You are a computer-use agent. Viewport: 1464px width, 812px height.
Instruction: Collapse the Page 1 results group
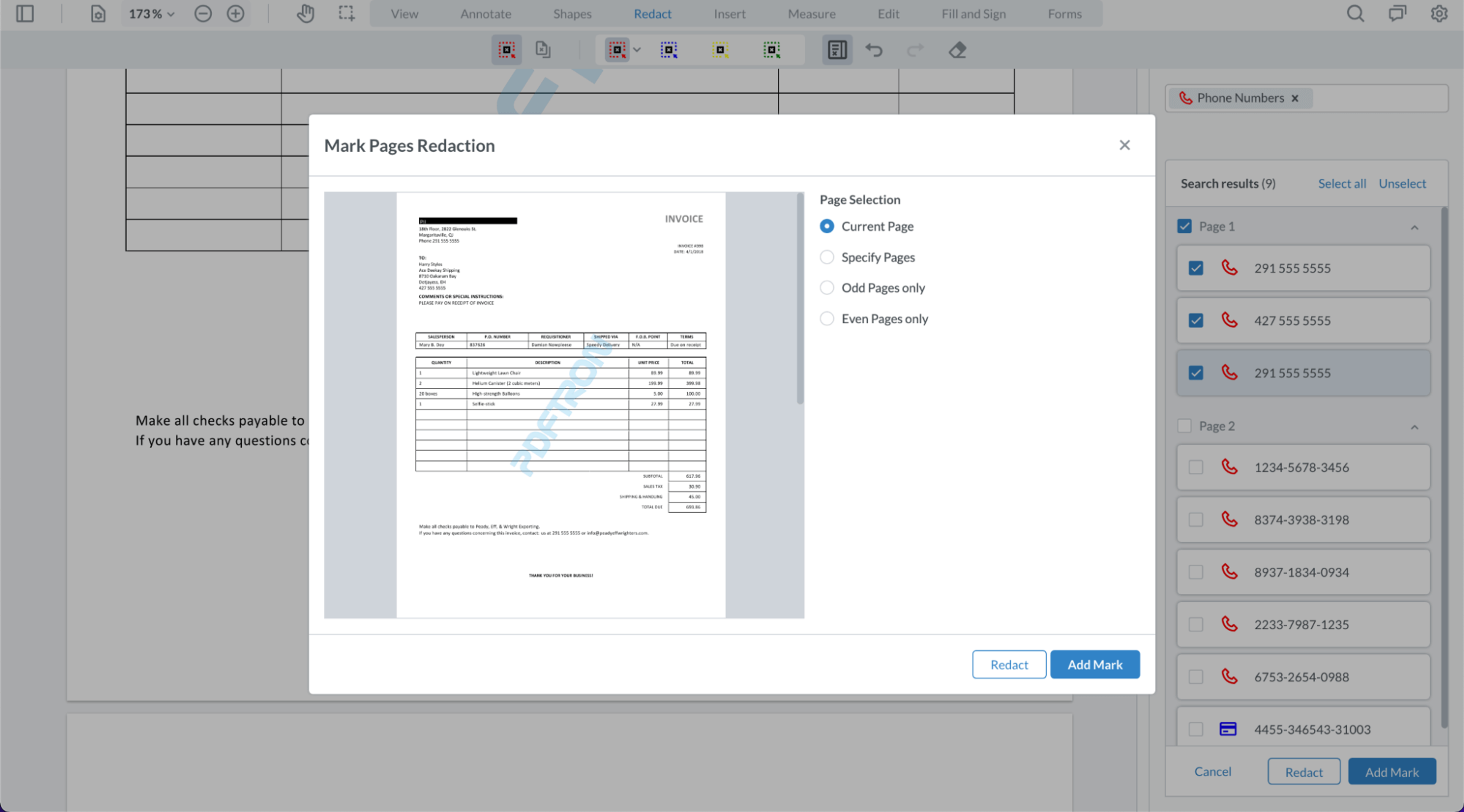1414,227
